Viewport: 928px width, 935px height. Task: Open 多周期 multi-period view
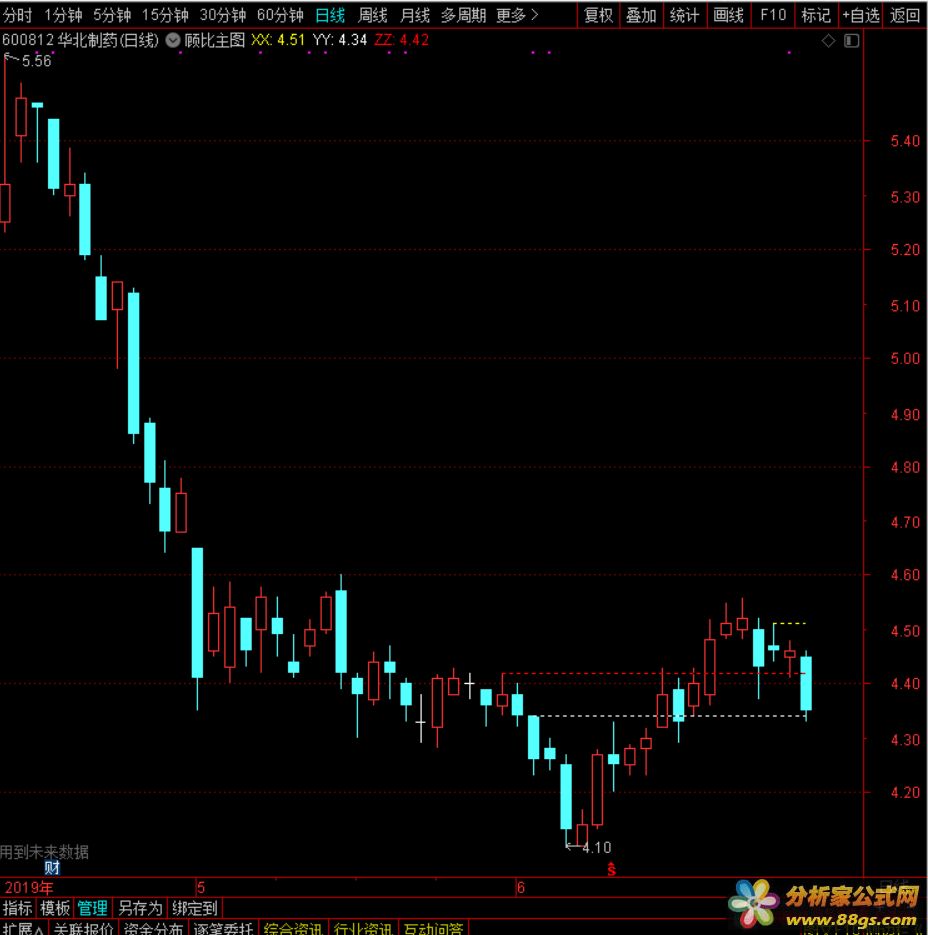[x=463, y=15]
